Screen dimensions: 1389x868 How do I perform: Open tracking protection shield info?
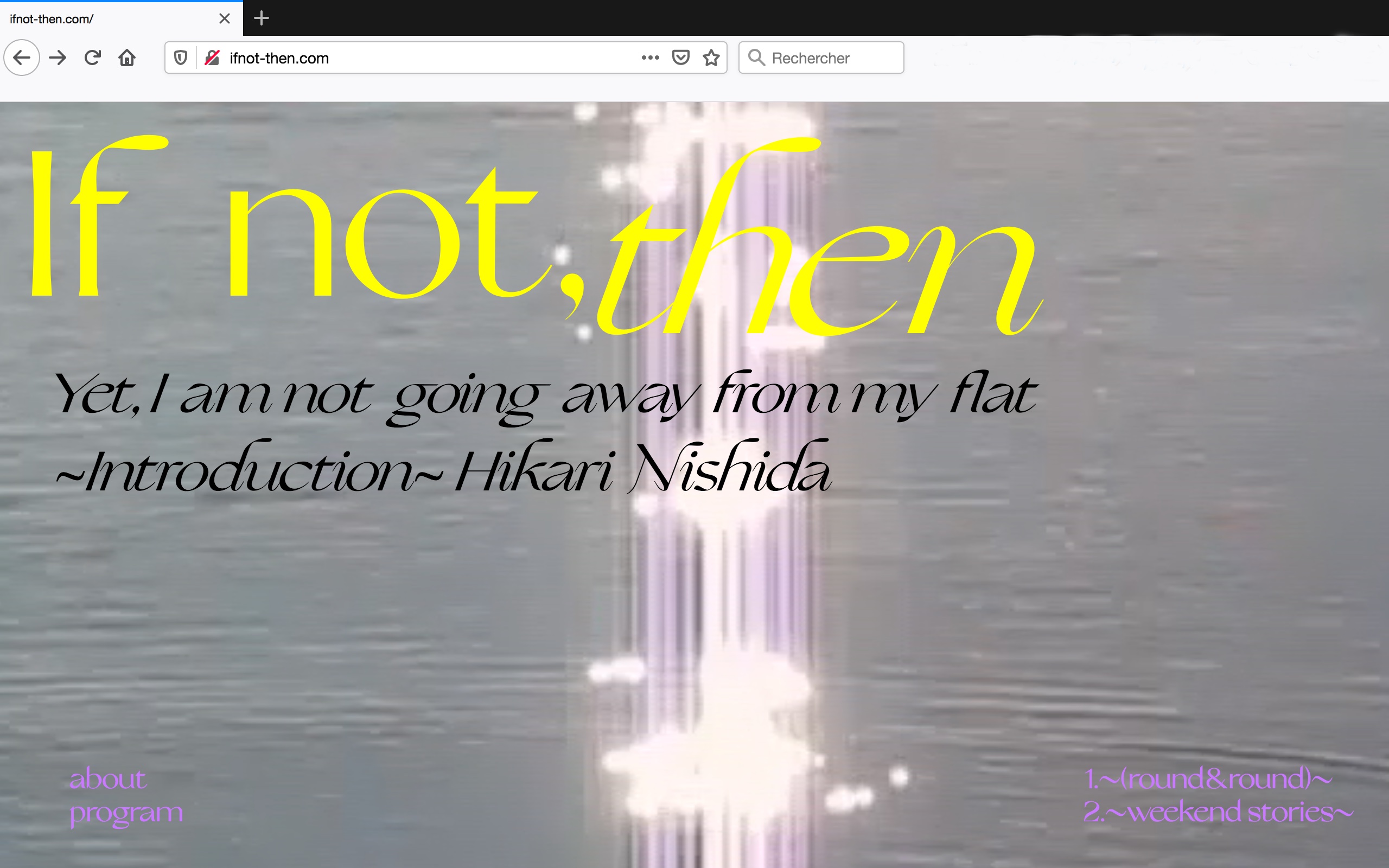click(180, 58)
